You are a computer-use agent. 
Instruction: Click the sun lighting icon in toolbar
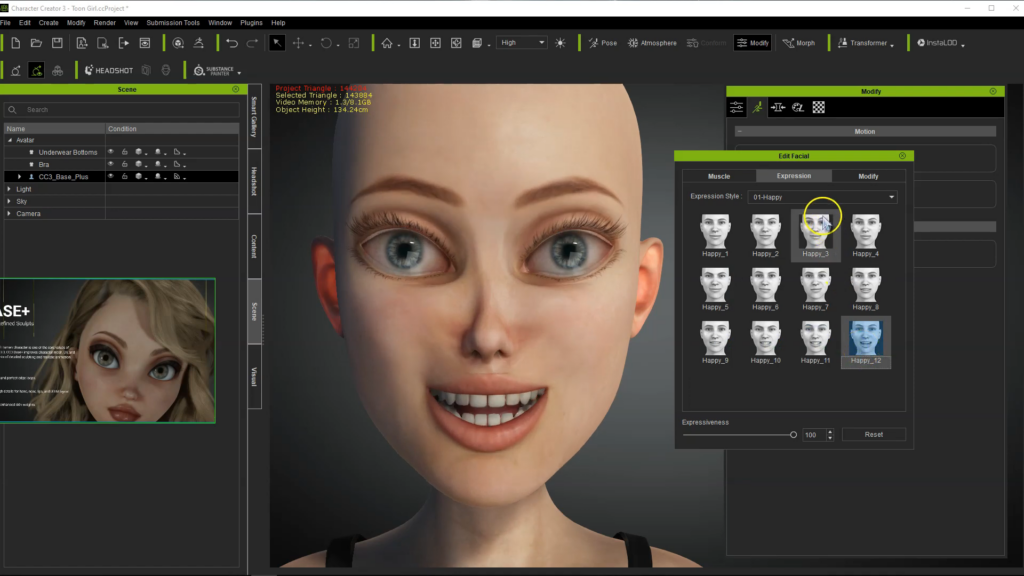[x=560, y=43]
